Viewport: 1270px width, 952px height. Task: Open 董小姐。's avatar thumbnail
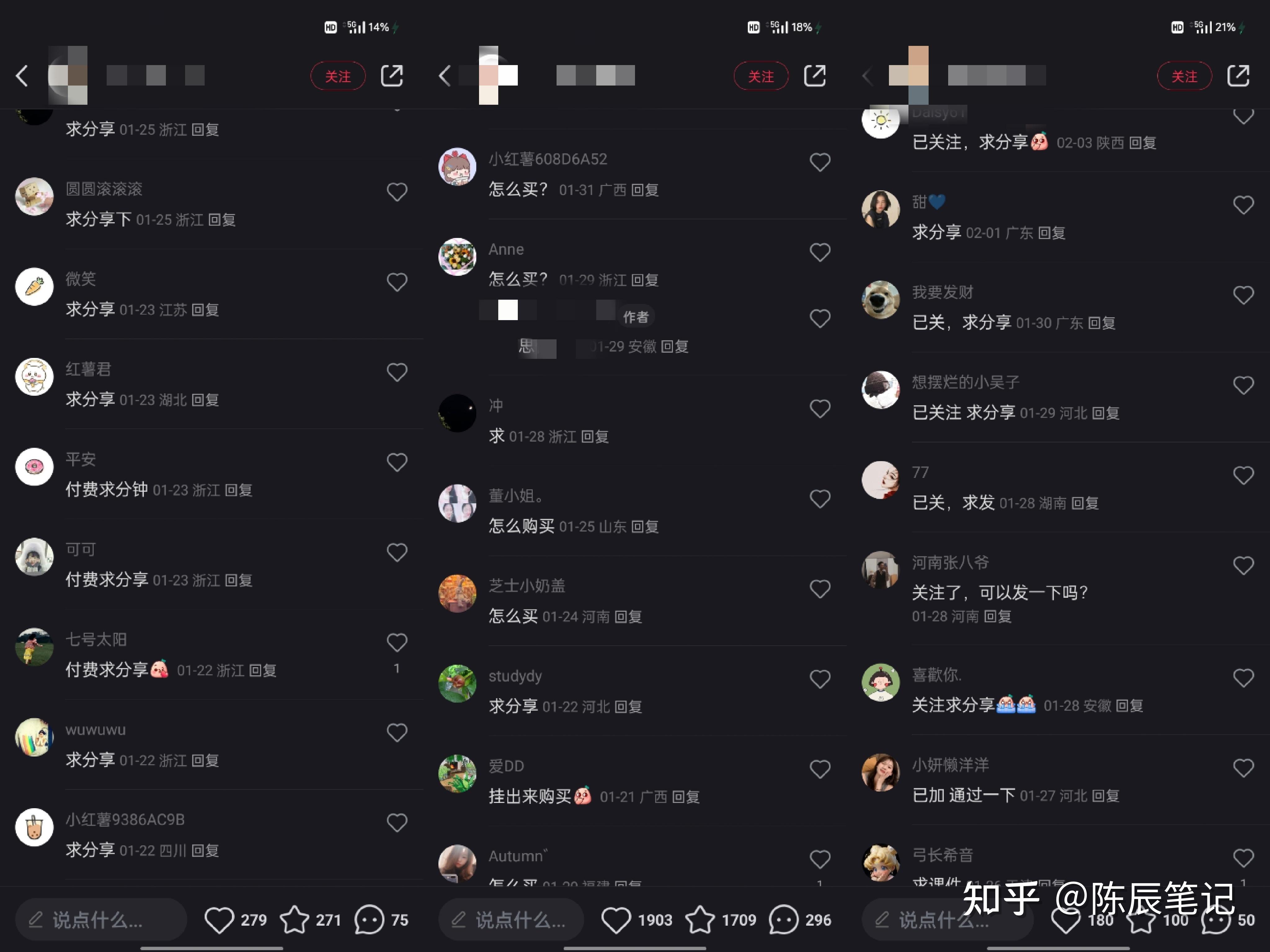click(458, 503)
